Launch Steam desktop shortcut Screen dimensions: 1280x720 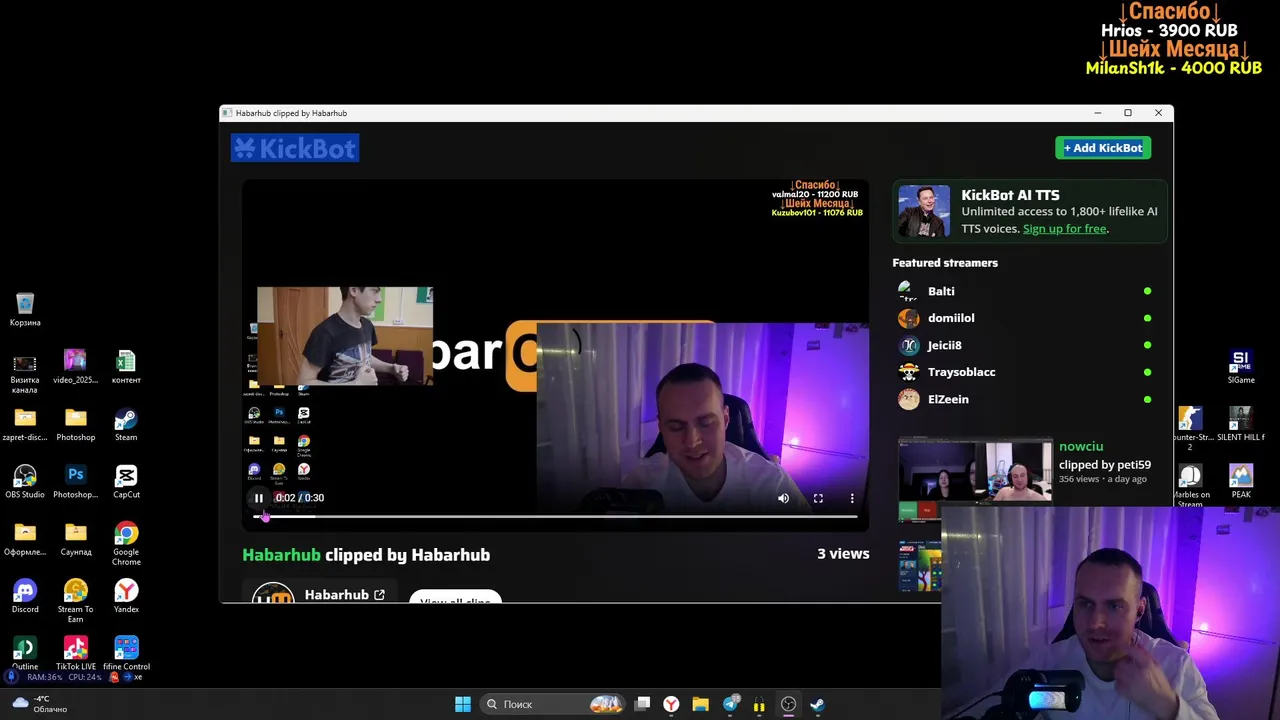[126, 424]
